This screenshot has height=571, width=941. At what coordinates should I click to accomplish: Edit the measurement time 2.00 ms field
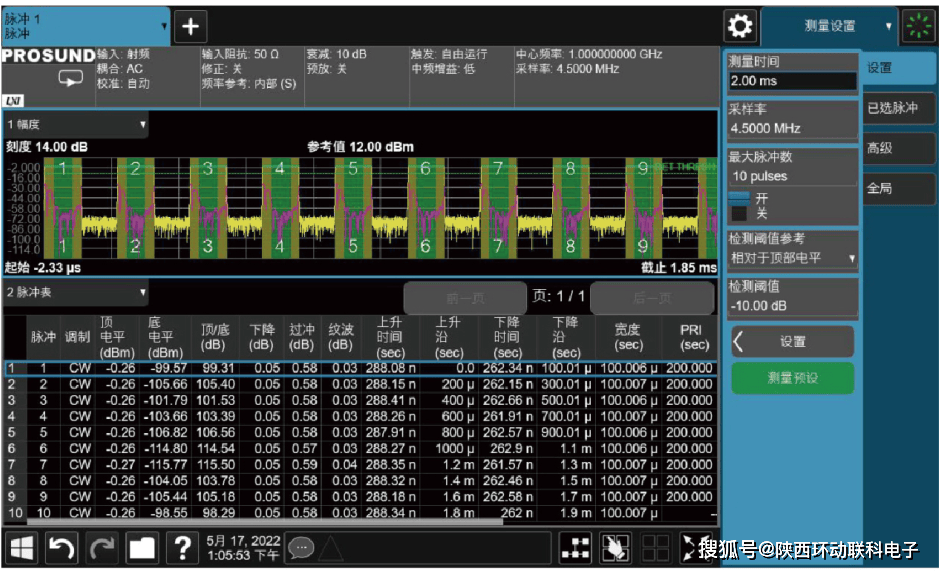[792, 81]
